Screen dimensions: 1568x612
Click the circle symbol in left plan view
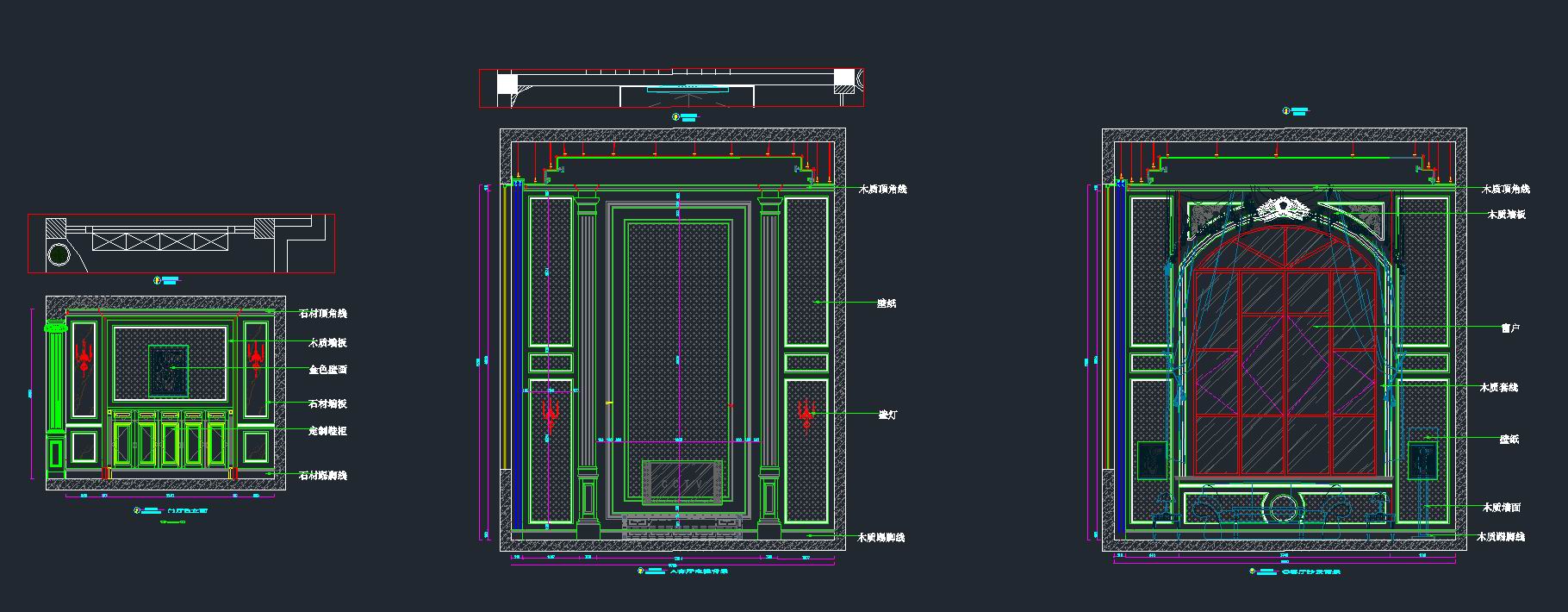pos(60,254)
